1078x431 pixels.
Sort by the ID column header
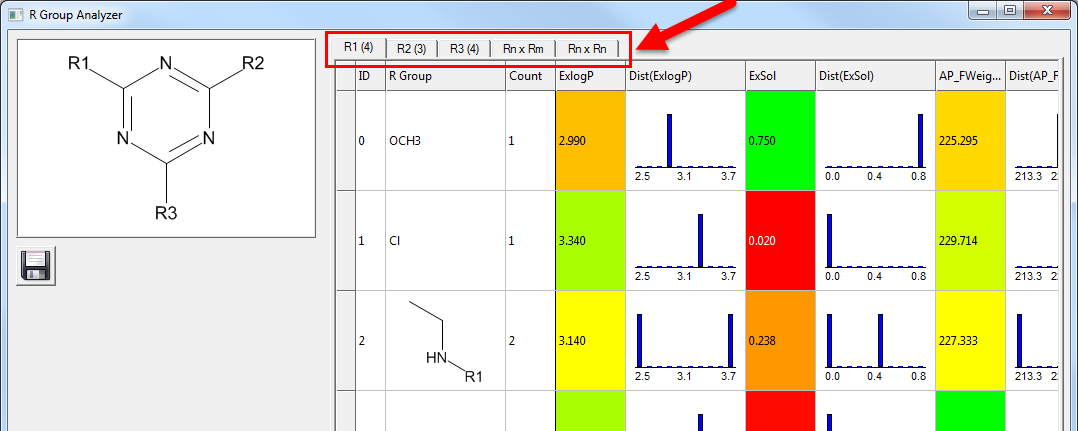pos(371,76)
